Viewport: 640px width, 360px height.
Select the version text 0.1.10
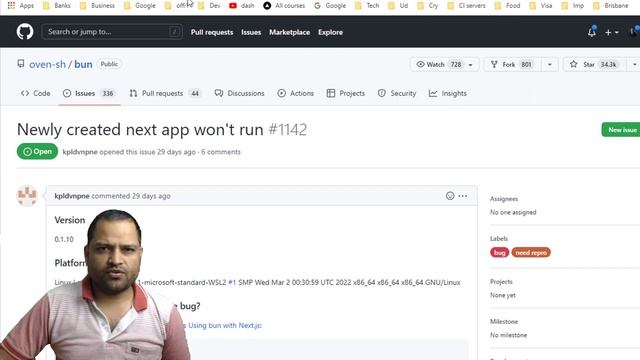pos(64,239)
